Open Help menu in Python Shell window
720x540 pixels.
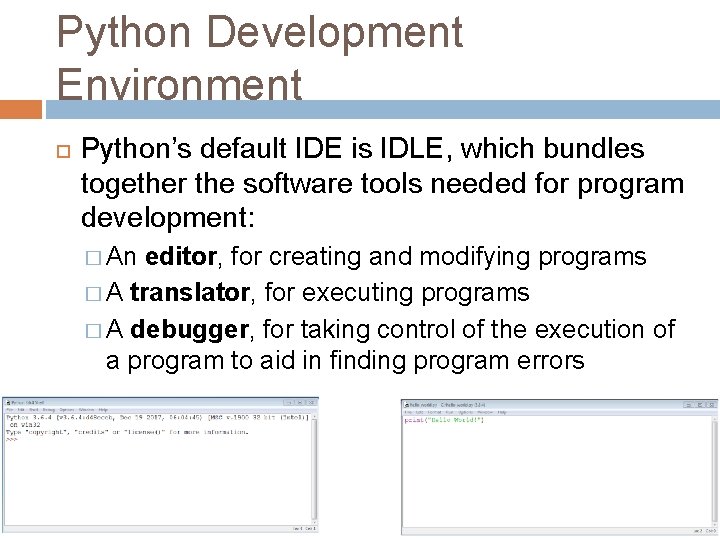pos(103,410)
